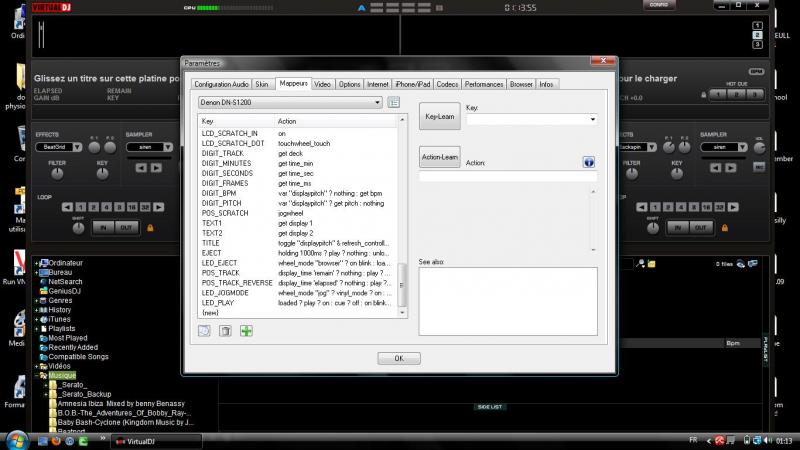Screen dimensions: 800x450
Task: Click the trash icon to delete the selected mapping
Action: (225, 331)
